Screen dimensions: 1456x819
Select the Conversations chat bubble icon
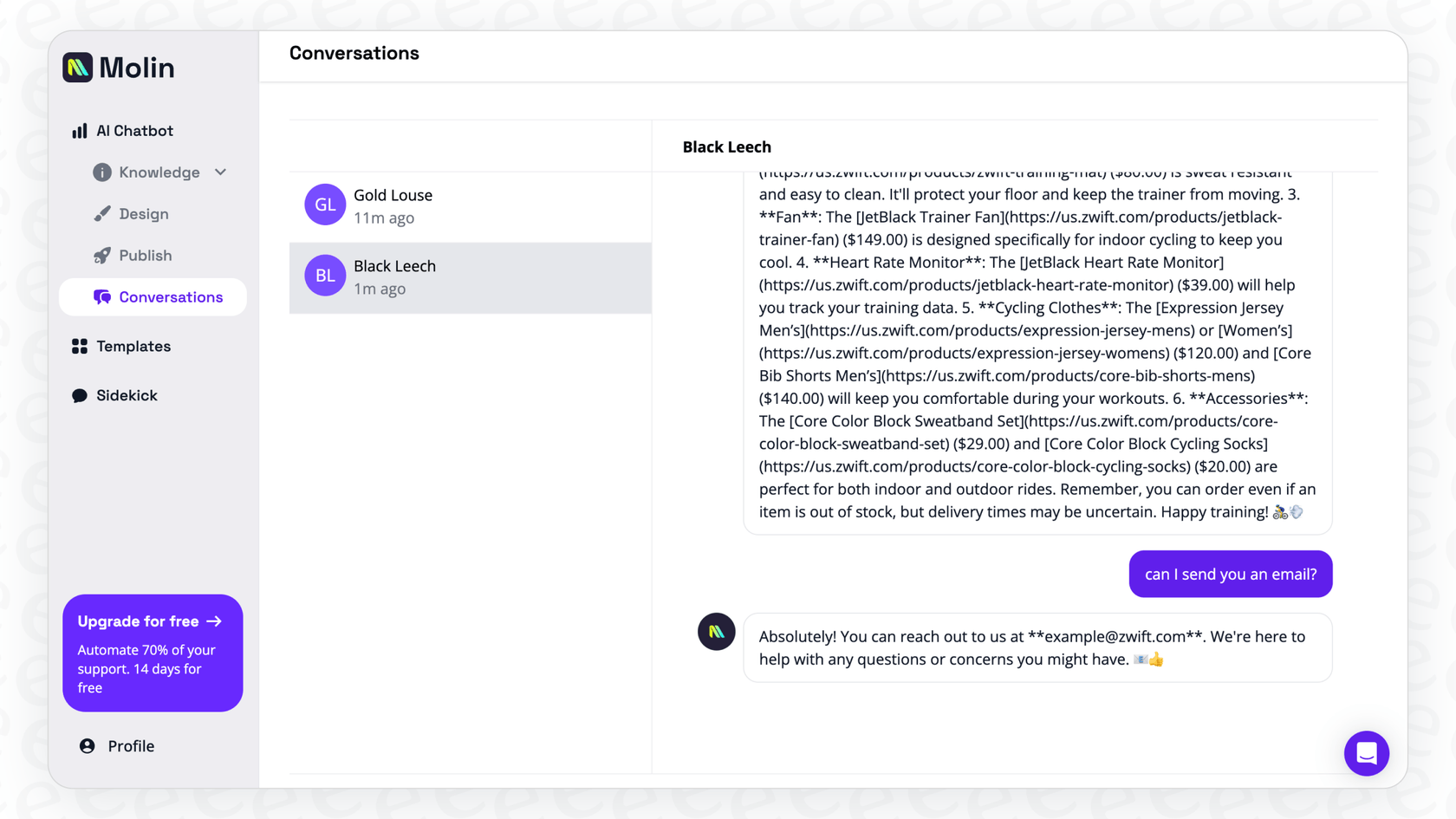(102, 297)
